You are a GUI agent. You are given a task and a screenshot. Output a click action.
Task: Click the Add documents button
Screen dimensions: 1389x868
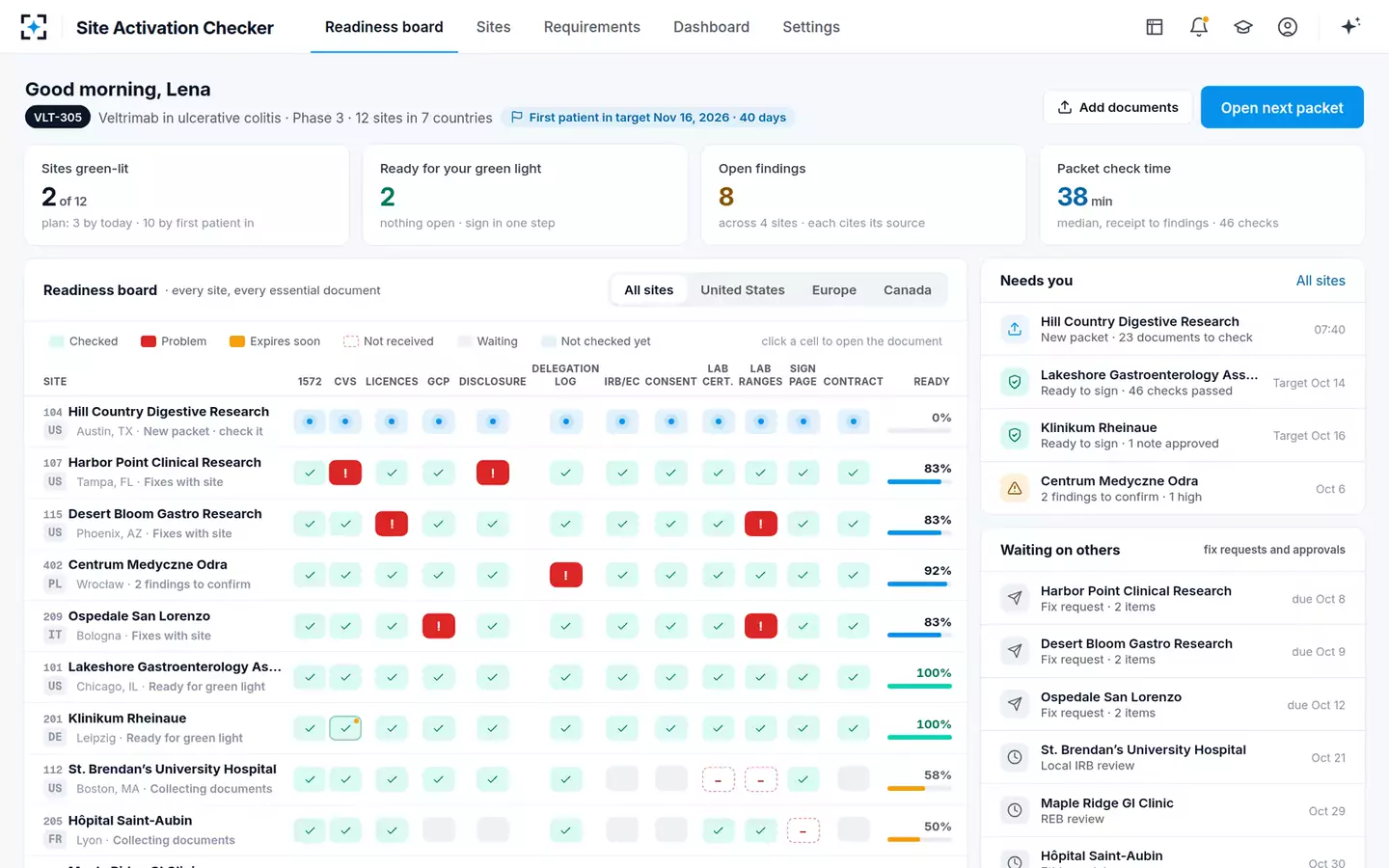pos(1118,107)
